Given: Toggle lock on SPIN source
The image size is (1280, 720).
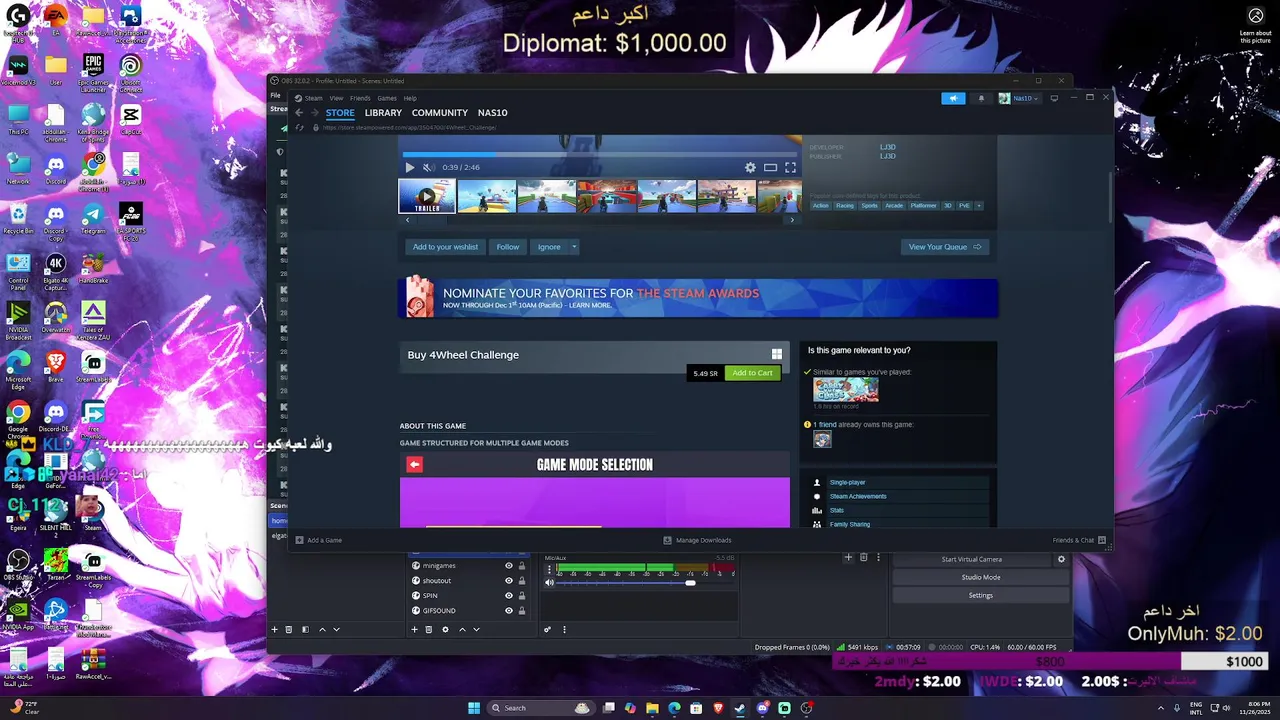Looking at the screenshot, I should point(521,596).
